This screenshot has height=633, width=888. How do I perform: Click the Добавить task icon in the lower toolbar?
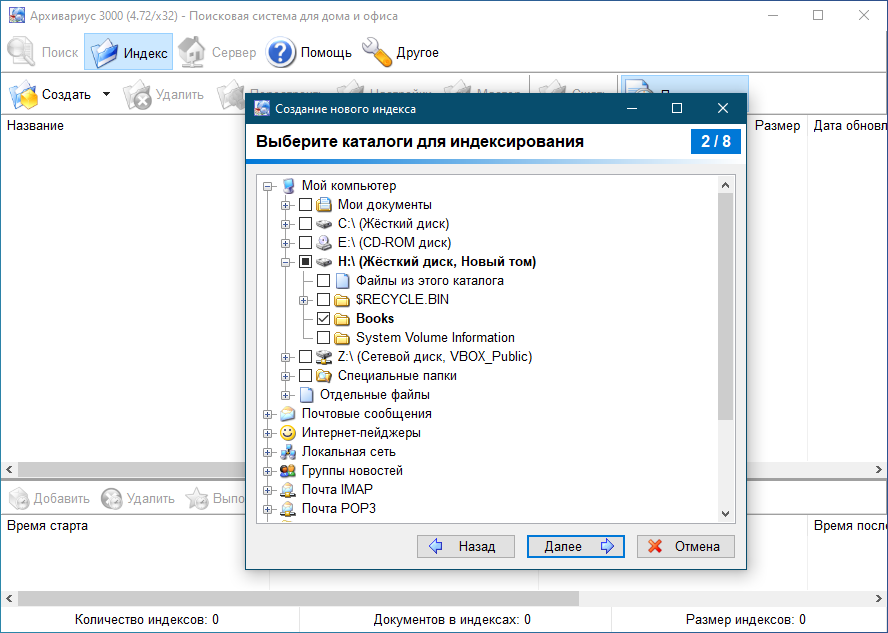(19, 499)
